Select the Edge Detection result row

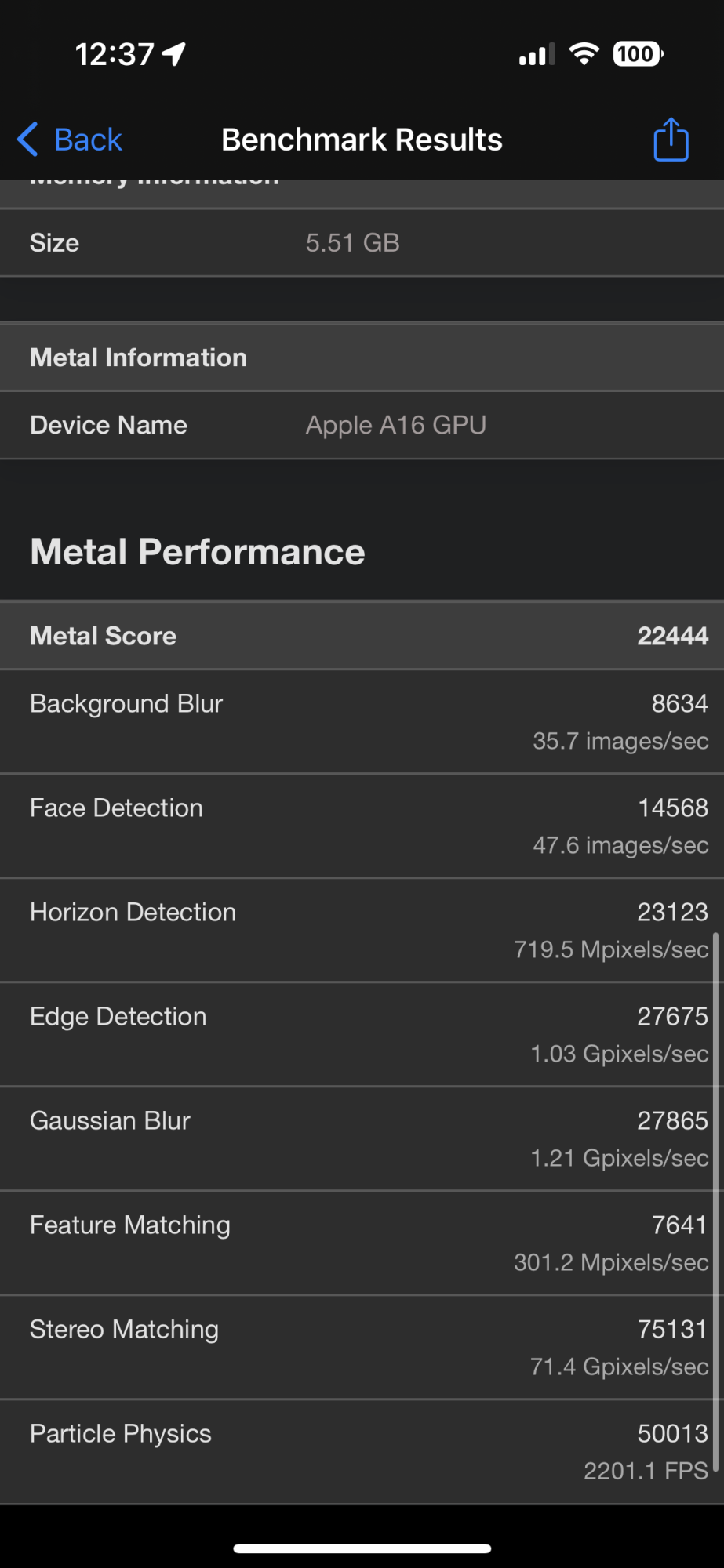pyautogui.click(x=362, y=1034)
